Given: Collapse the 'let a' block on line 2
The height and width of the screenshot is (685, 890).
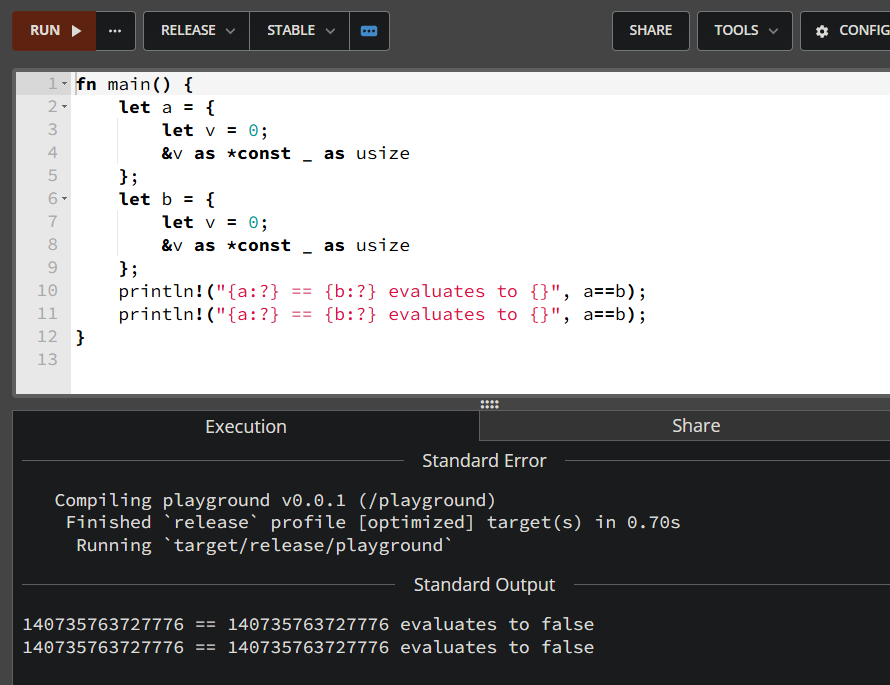Looking at the screenshot, I should (65, 107).
